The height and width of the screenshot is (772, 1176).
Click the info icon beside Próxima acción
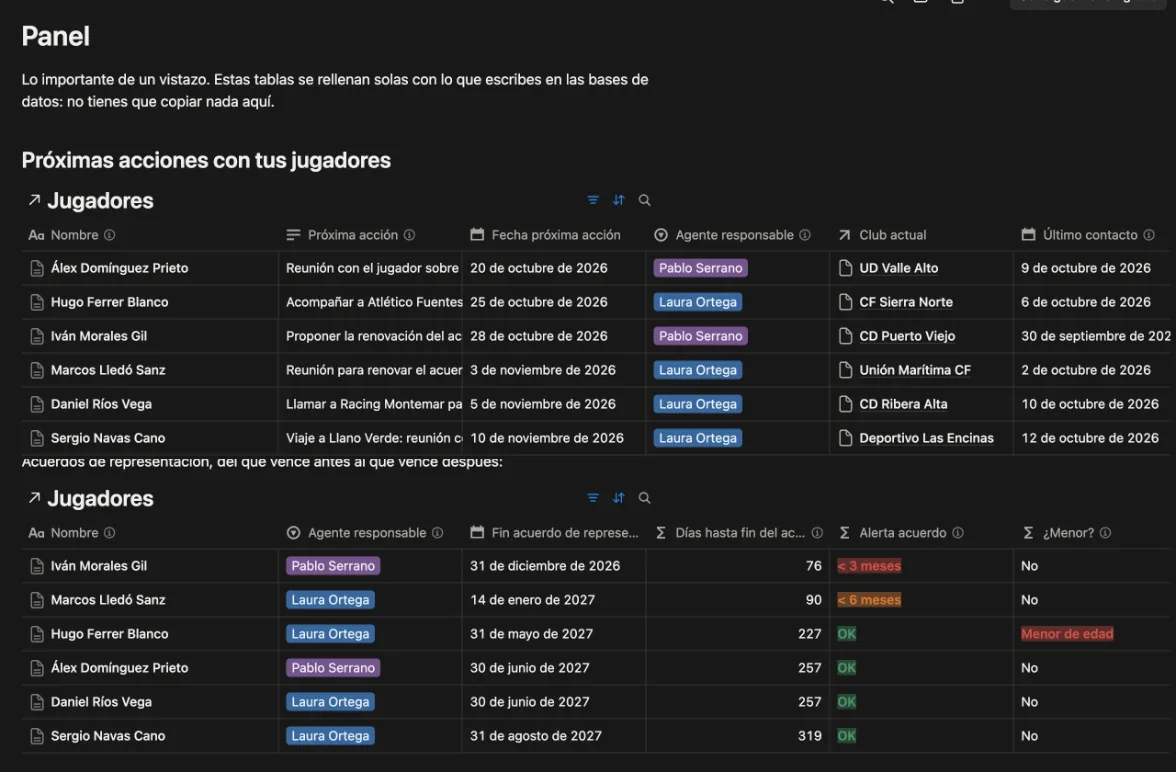point(410,235)
